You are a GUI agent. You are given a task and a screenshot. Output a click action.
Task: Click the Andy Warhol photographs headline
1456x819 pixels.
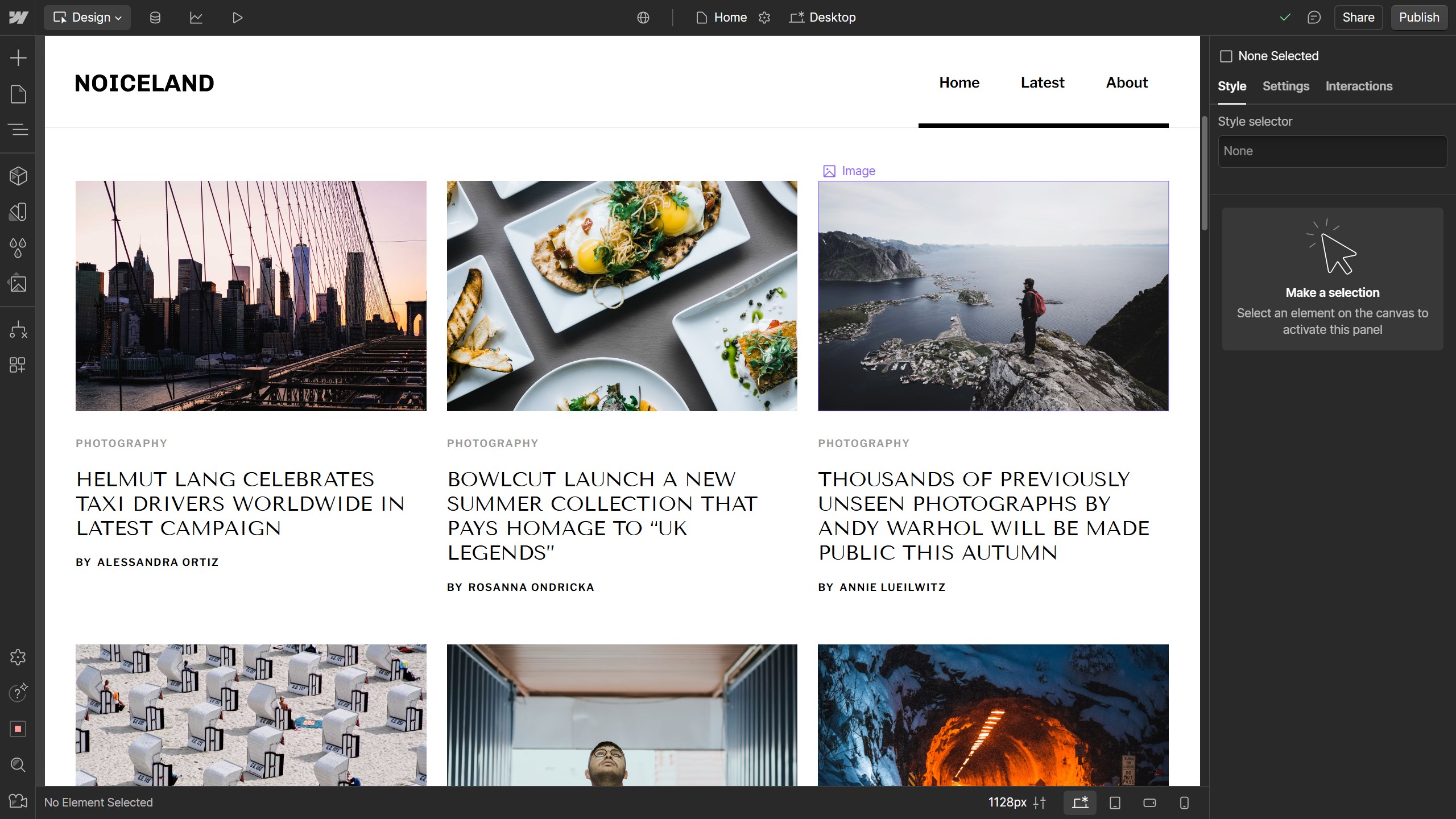click(x=984, y=516)
